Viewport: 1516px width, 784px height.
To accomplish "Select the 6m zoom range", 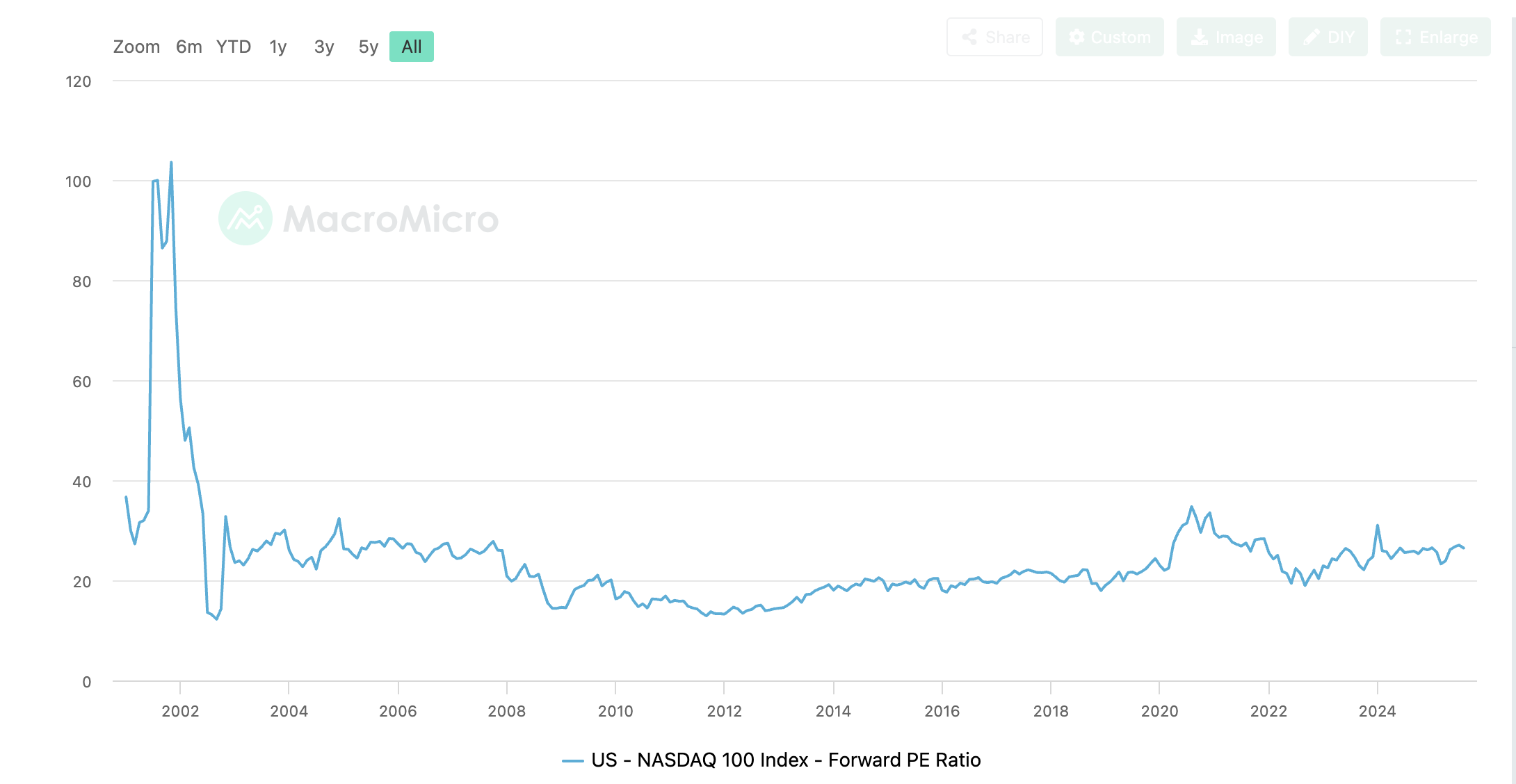I will 188,47.
